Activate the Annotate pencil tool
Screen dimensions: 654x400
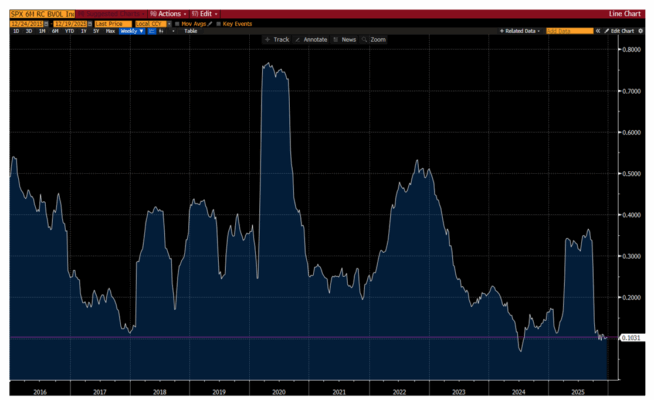[x=313, y=39]
